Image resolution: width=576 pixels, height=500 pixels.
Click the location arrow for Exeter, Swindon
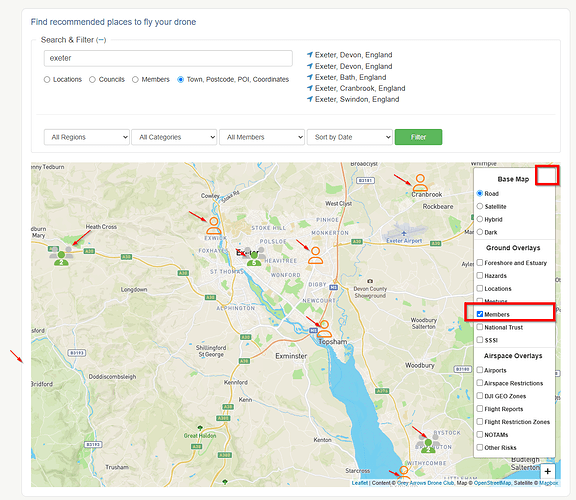(310, 99)
